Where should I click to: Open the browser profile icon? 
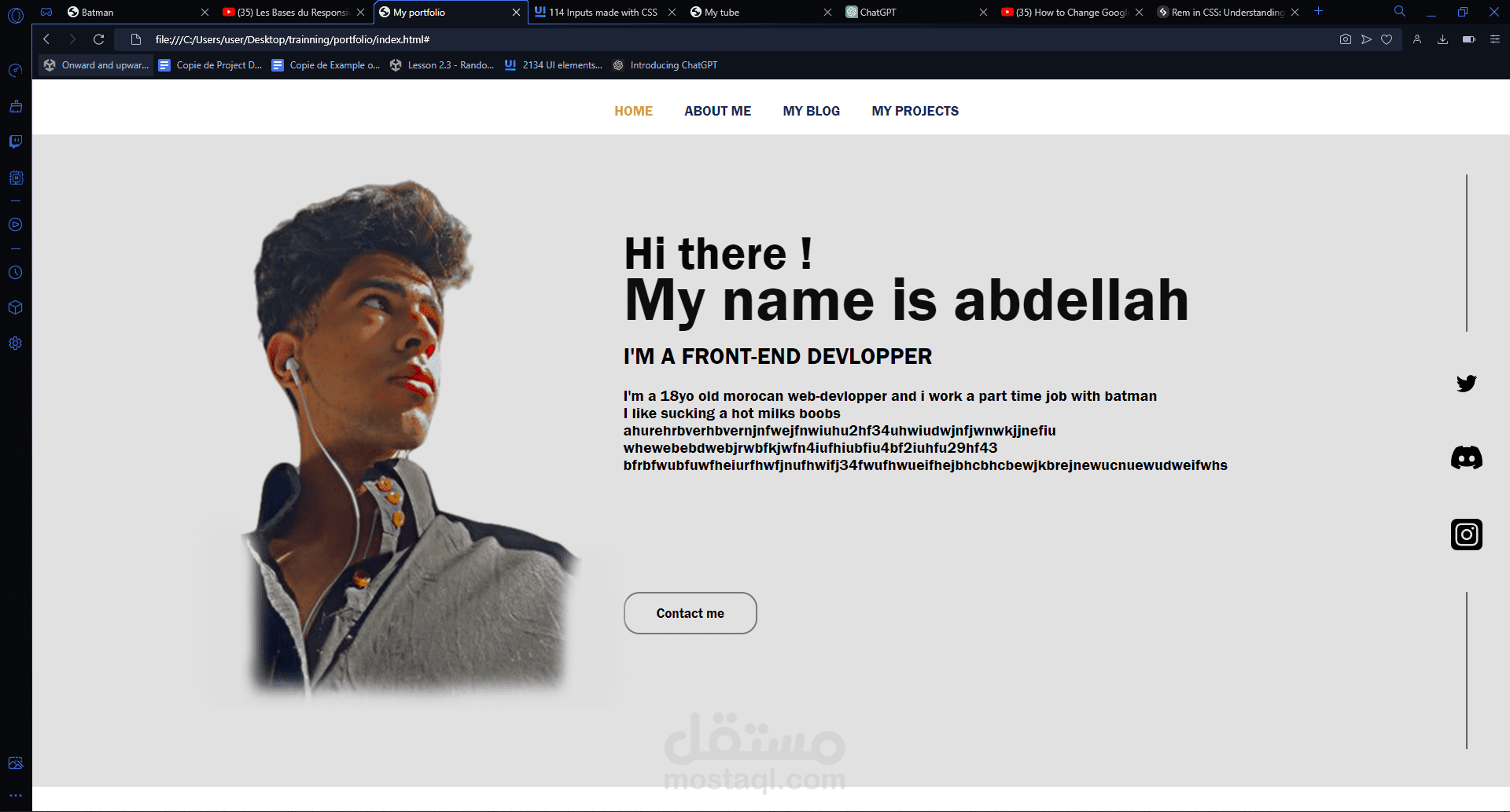1416,39
